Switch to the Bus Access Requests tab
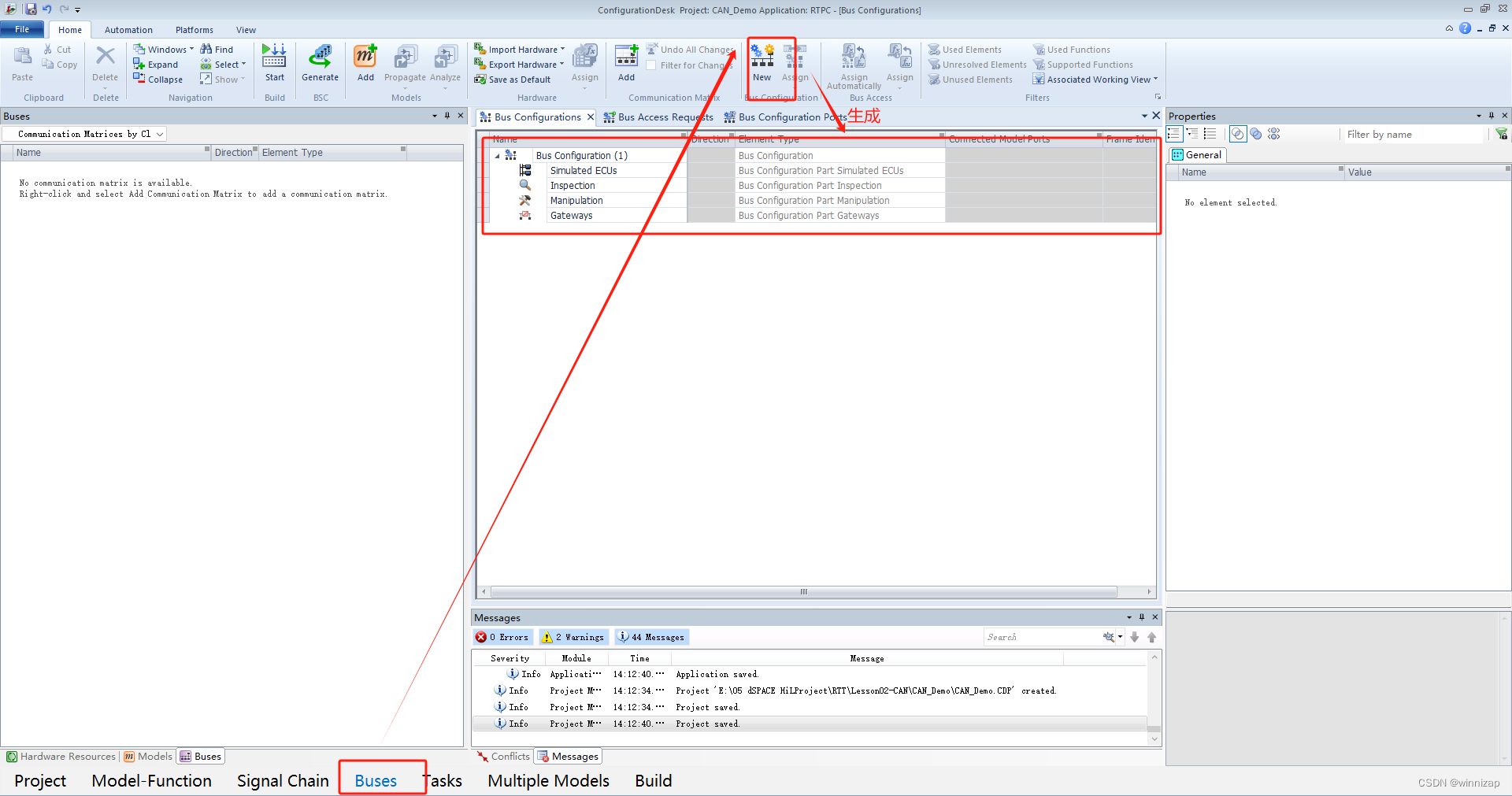Image resolution: width=1512 pixels, height=796 pixels. click(658, 117)
